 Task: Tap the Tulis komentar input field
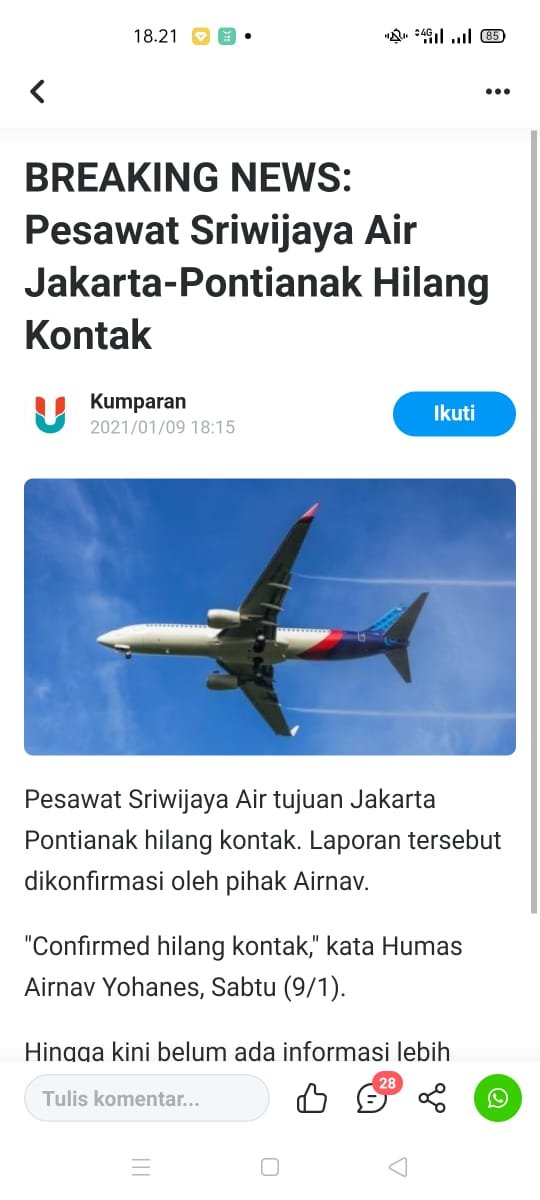click(x=147, y=1098)
